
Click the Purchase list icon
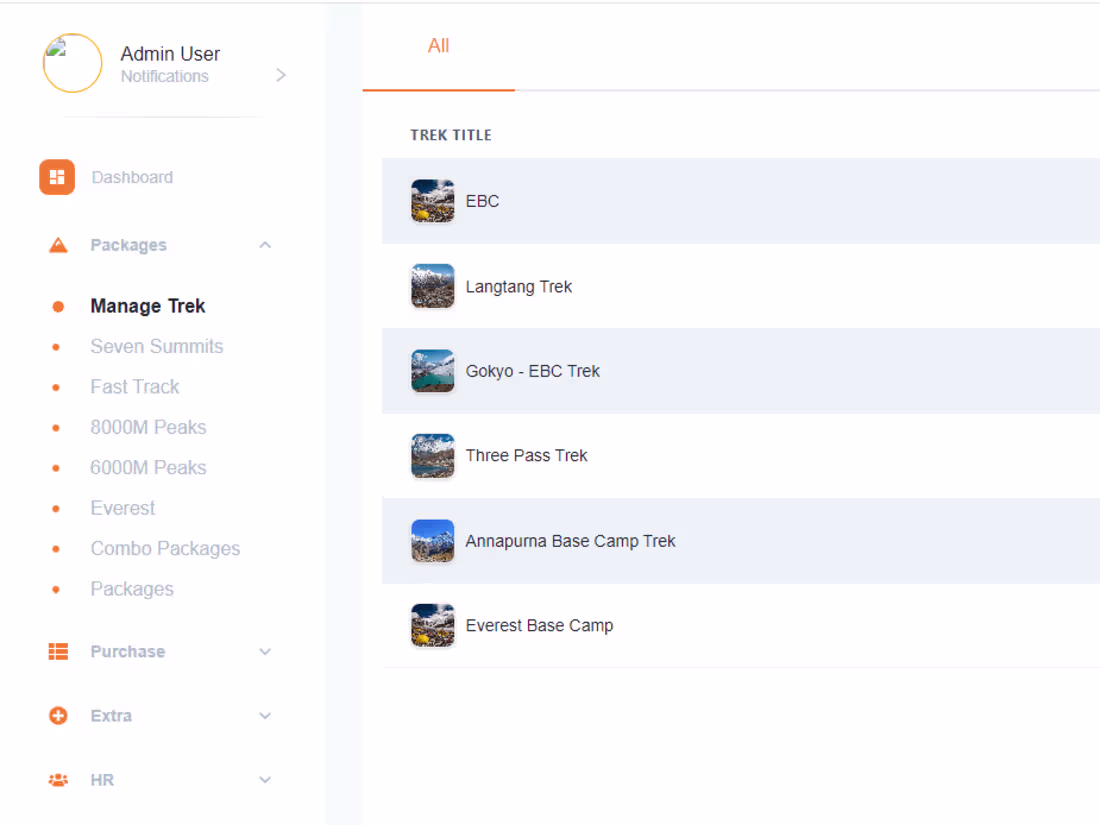[x=58, y=651]
